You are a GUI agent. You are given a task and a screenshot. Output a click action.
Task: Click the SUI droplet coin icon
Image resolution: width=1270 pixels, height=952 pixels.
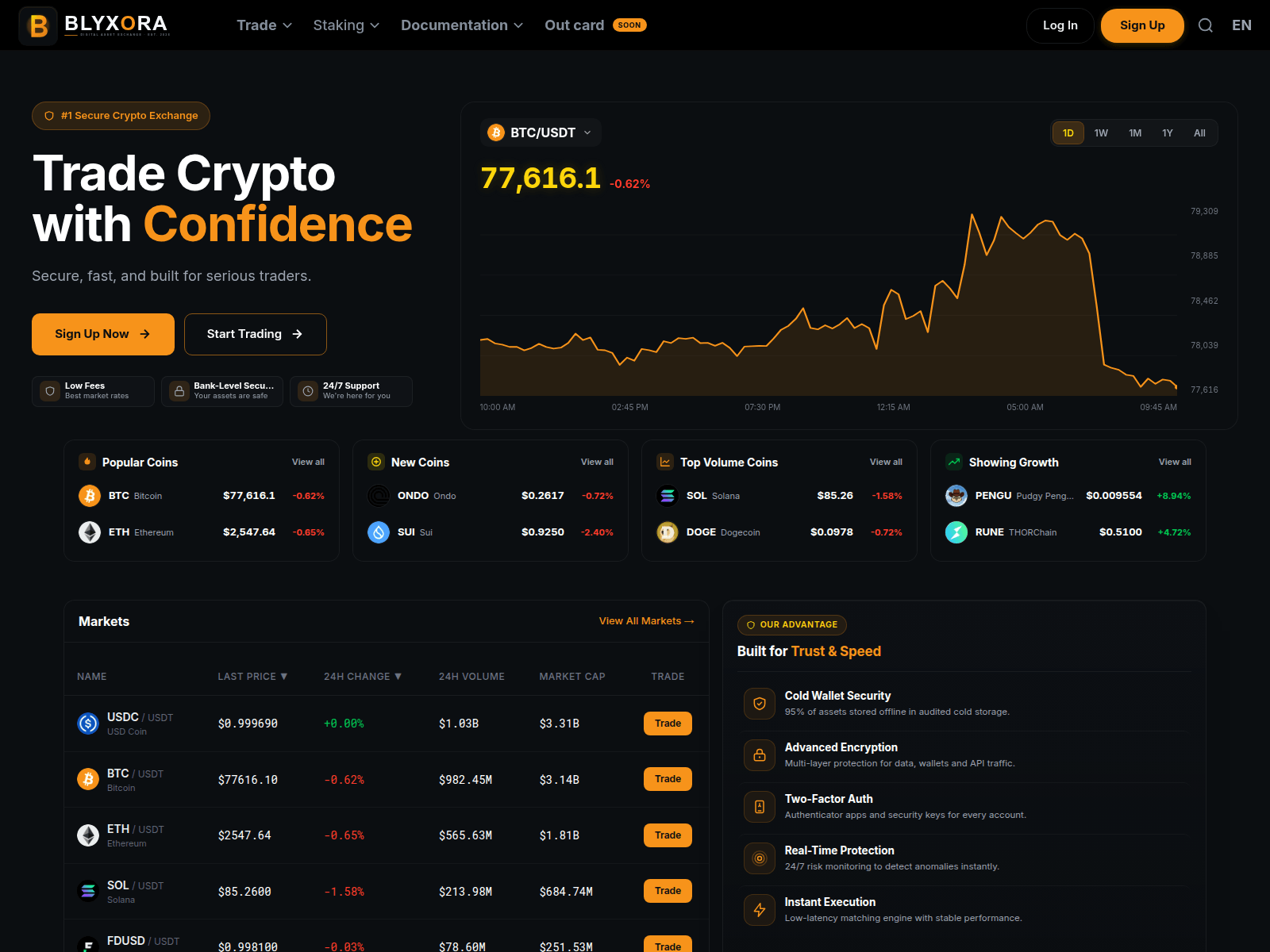[379, 532]
